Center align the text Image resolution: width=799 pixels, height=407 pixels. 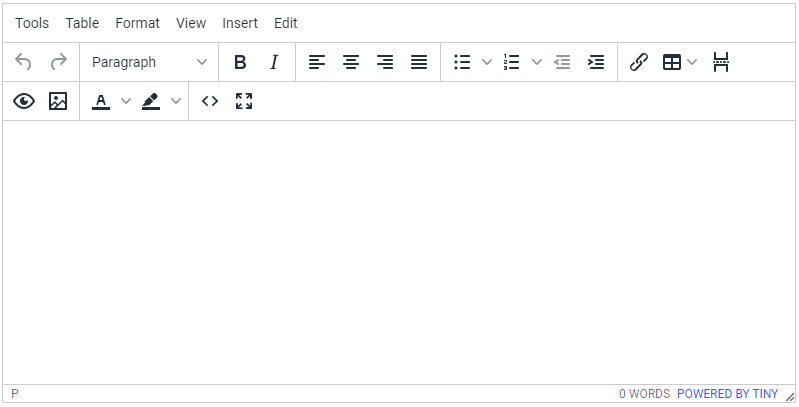351,62
